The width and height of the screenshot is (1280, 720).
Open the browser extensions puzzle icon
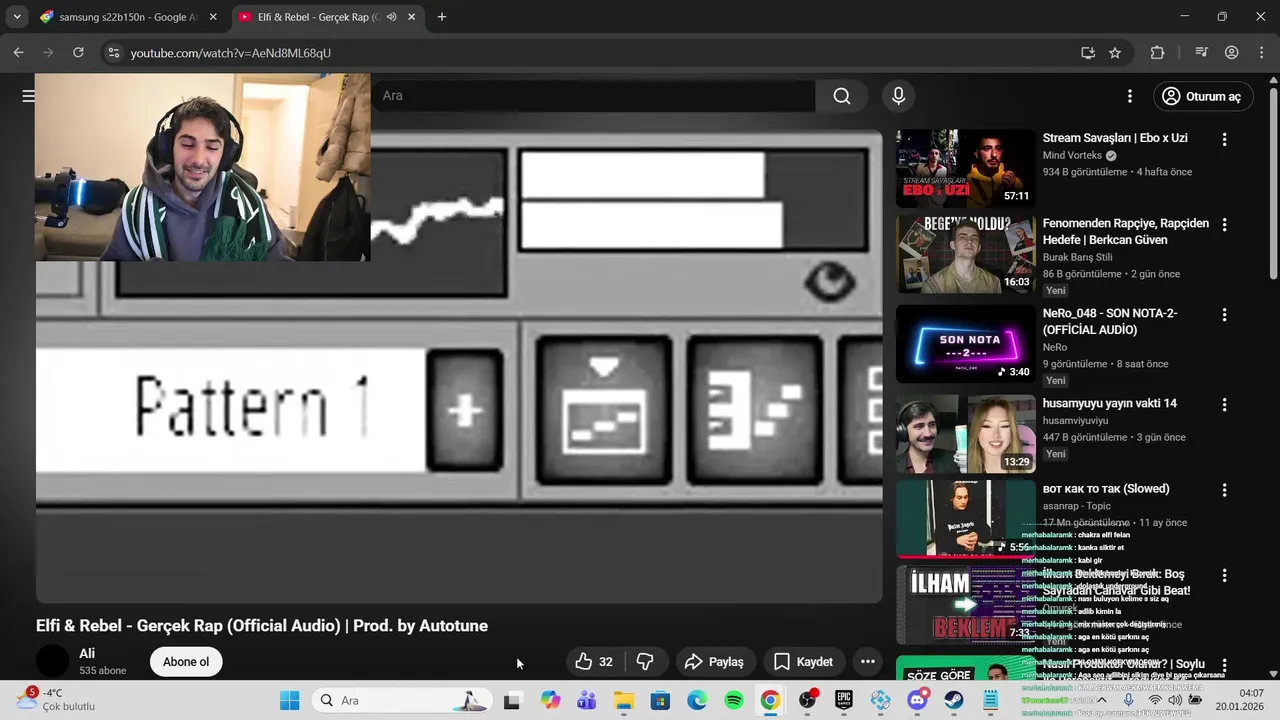click(1158, 53)
